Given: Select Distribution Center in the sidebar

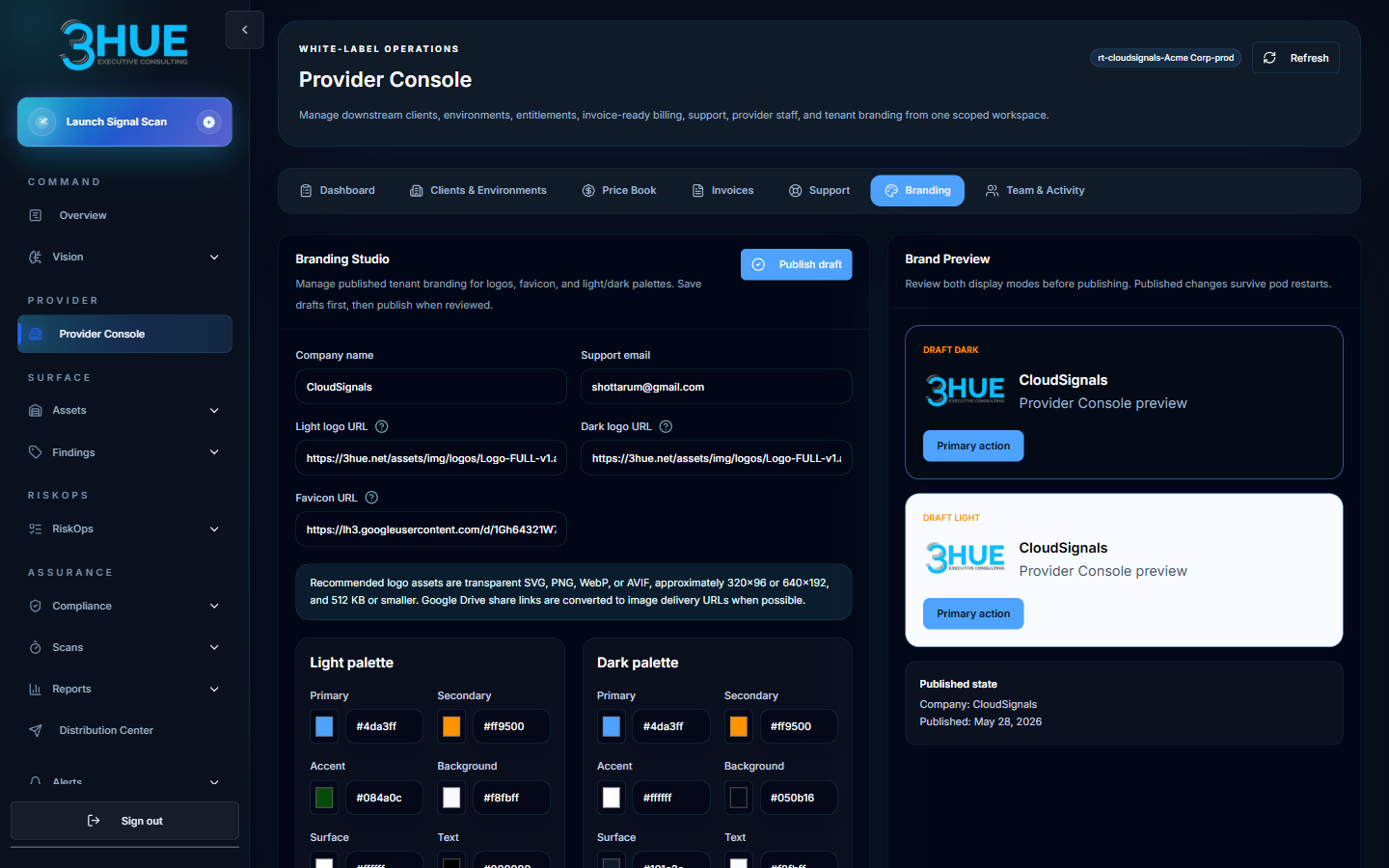Looking at the screenshot, I should click(x=124, y=730).
